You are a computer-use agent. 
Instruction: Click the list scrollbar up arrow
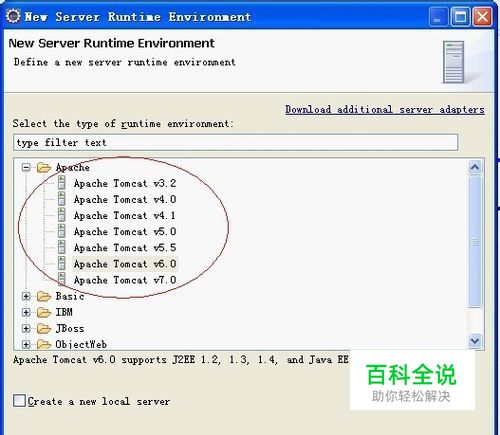[x=475, y=167]
